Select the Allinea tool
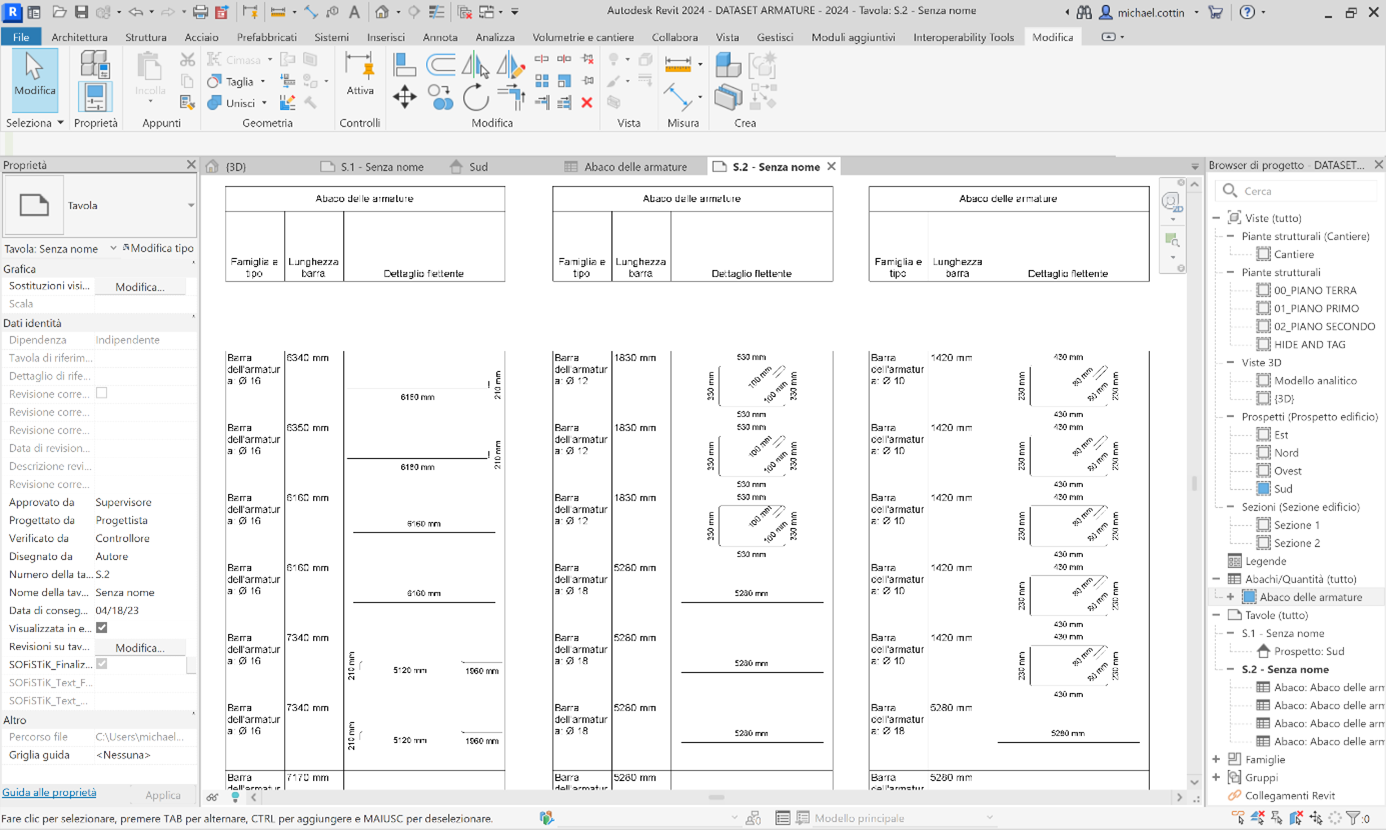The height and width of the screenshot is (830, 1386). [404, 62]
